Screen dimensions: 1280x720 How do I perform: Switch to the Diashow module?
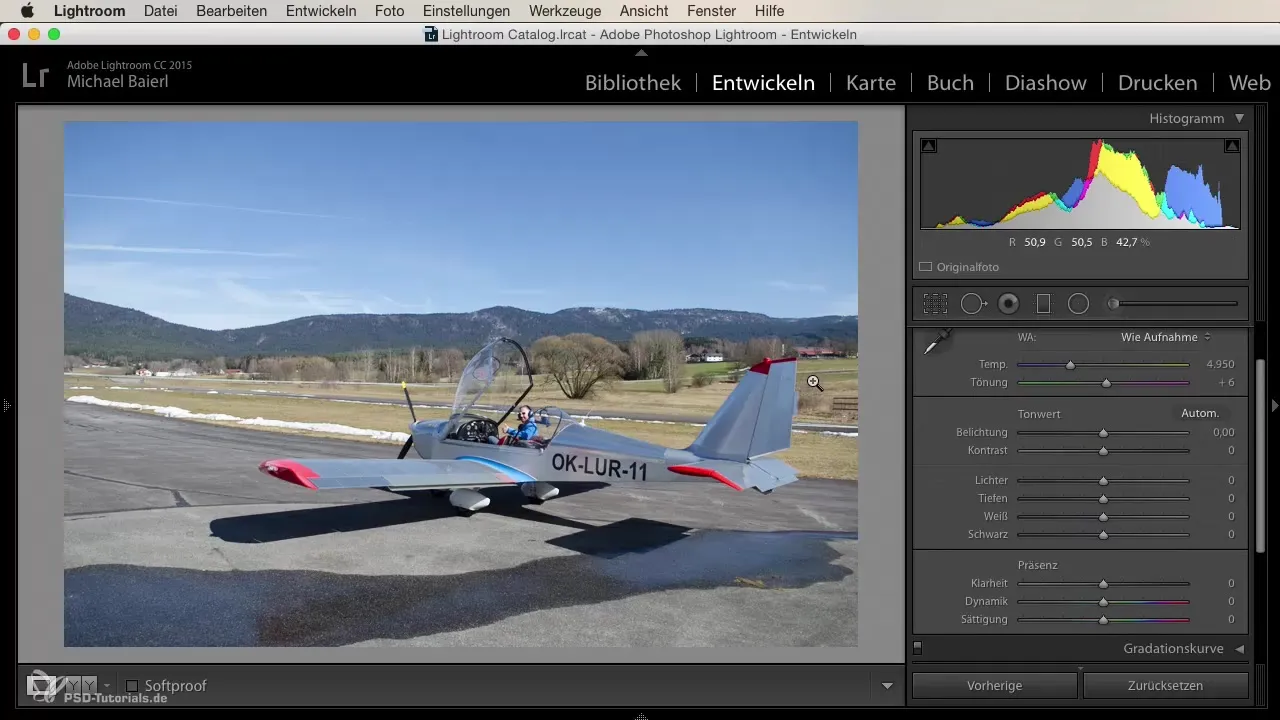pos(1046,83)
